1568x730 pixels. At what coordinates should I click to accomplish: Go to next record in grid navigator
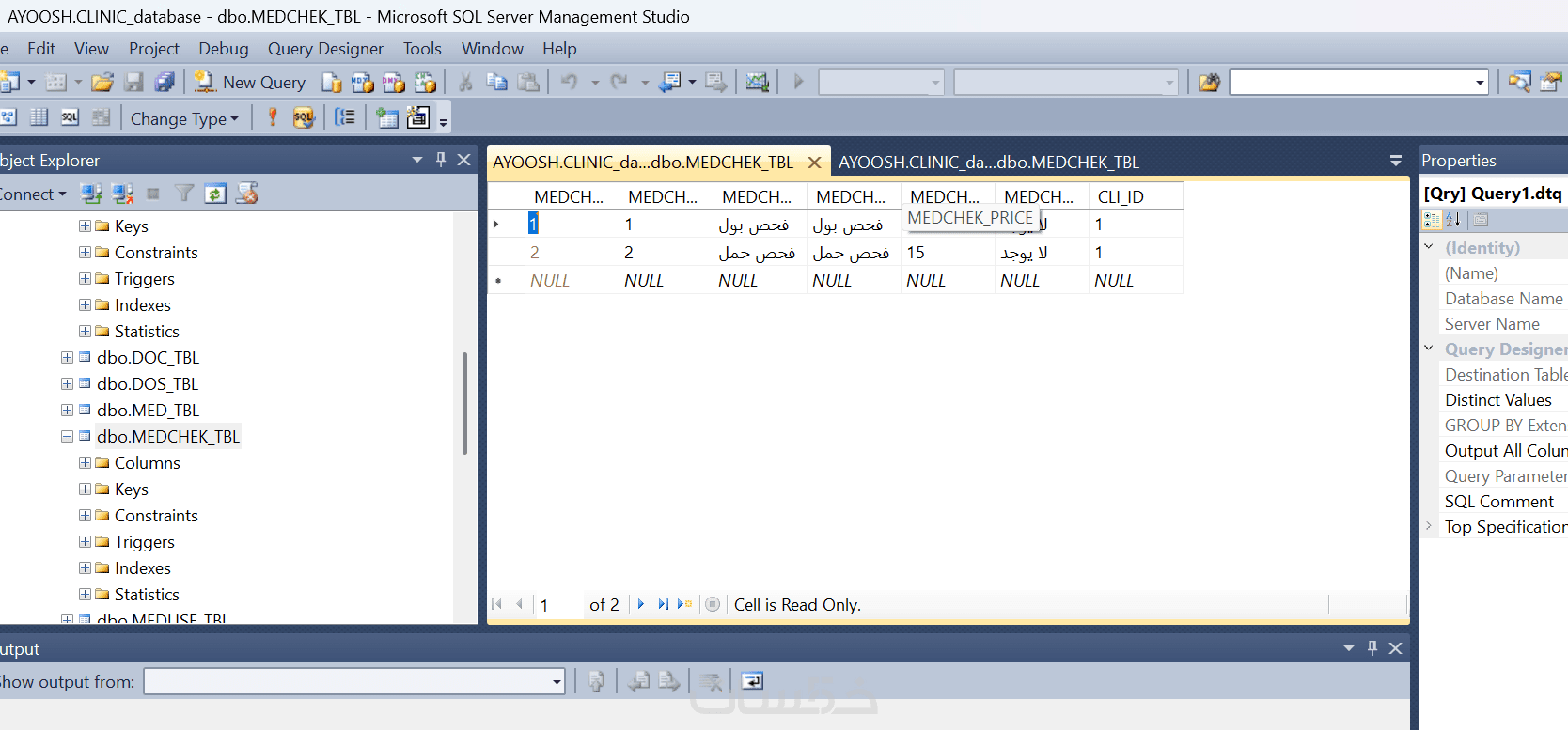[641, 604]
